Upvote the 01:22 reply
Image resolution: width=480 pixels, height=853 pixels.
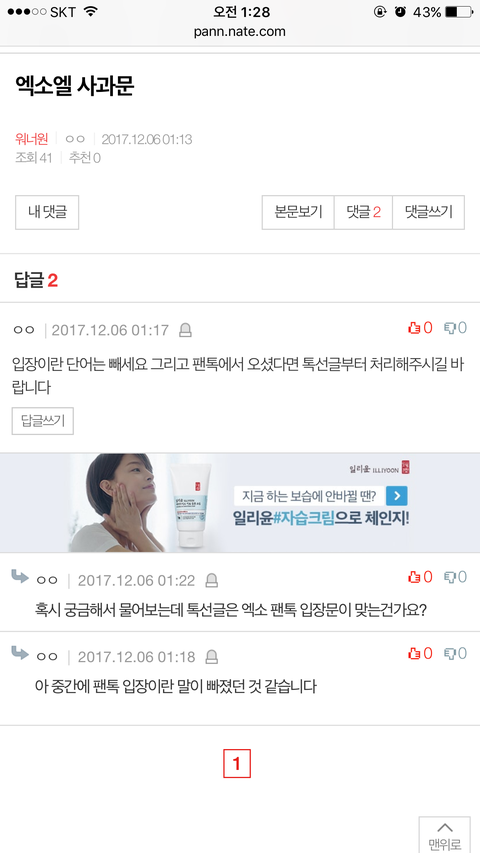[420, 577]
